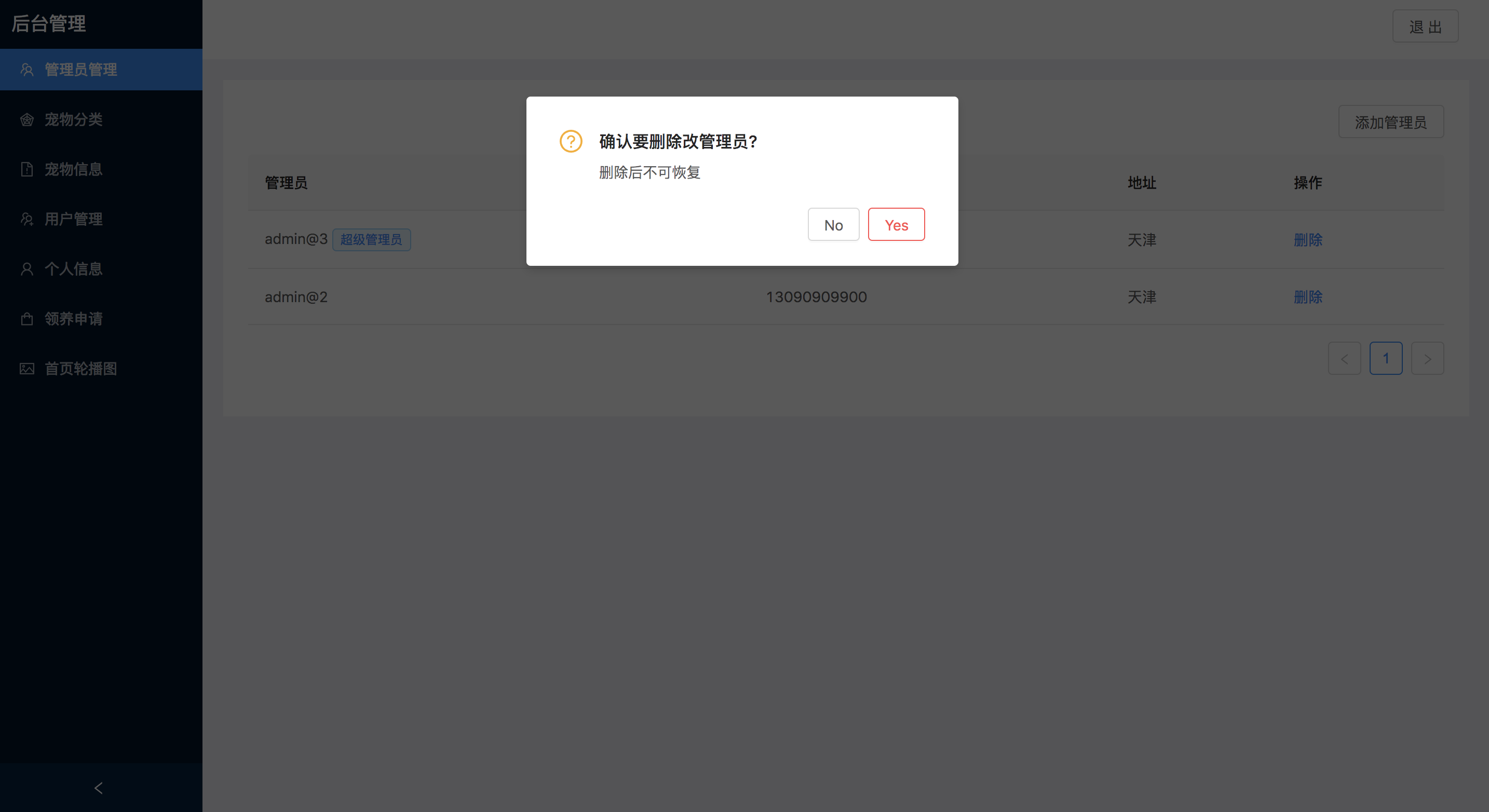Open 领养申请 menu item

(x=73, y=318)
